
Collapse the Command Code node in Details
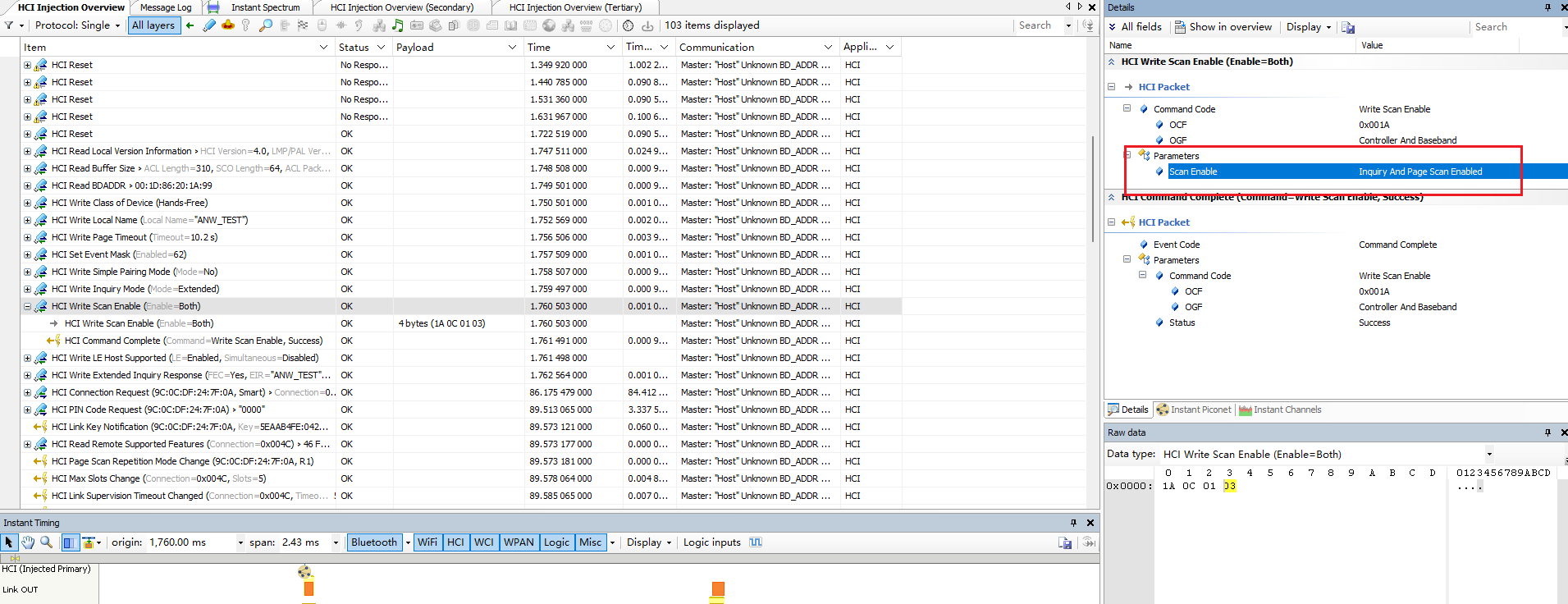tap(1127, 108)
